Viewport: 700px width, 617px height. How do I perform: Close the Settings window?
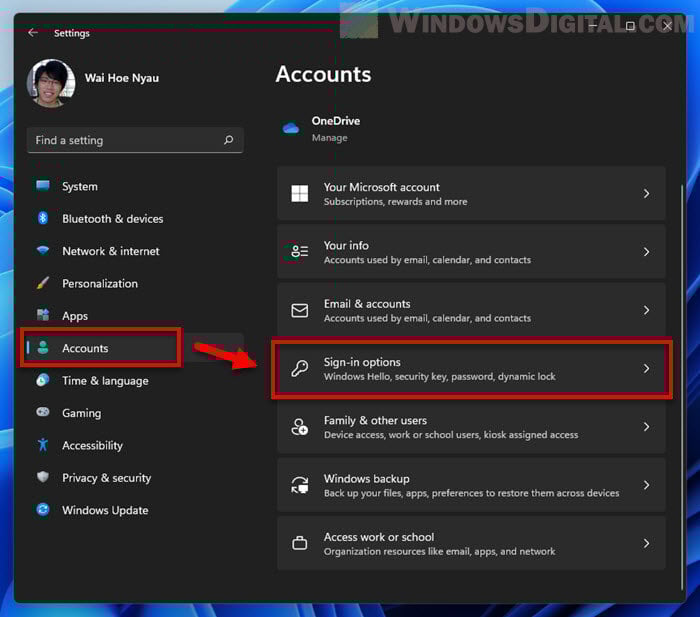tap(667, 26)
